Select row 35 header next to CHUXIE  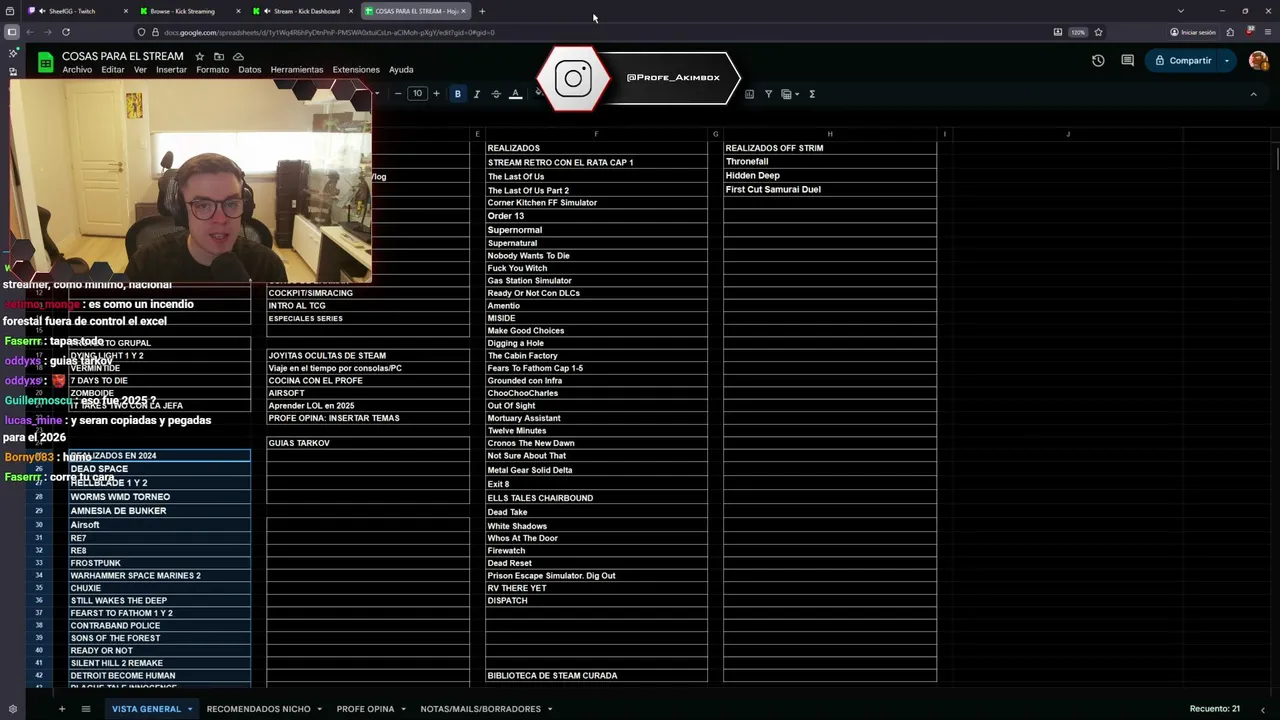coord(39,588)
